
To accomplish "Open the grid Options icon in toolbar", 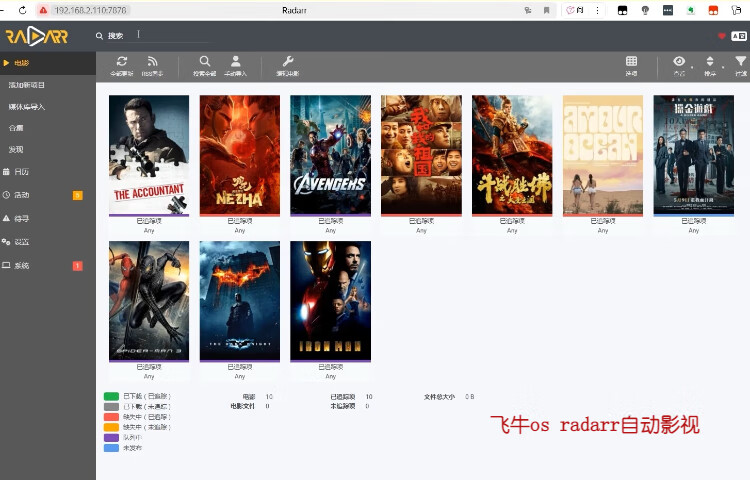I will 631,62.
